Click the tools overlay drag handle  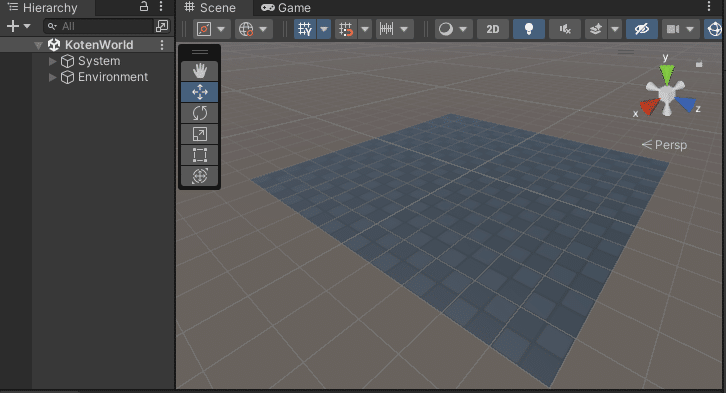click(200, 52)
